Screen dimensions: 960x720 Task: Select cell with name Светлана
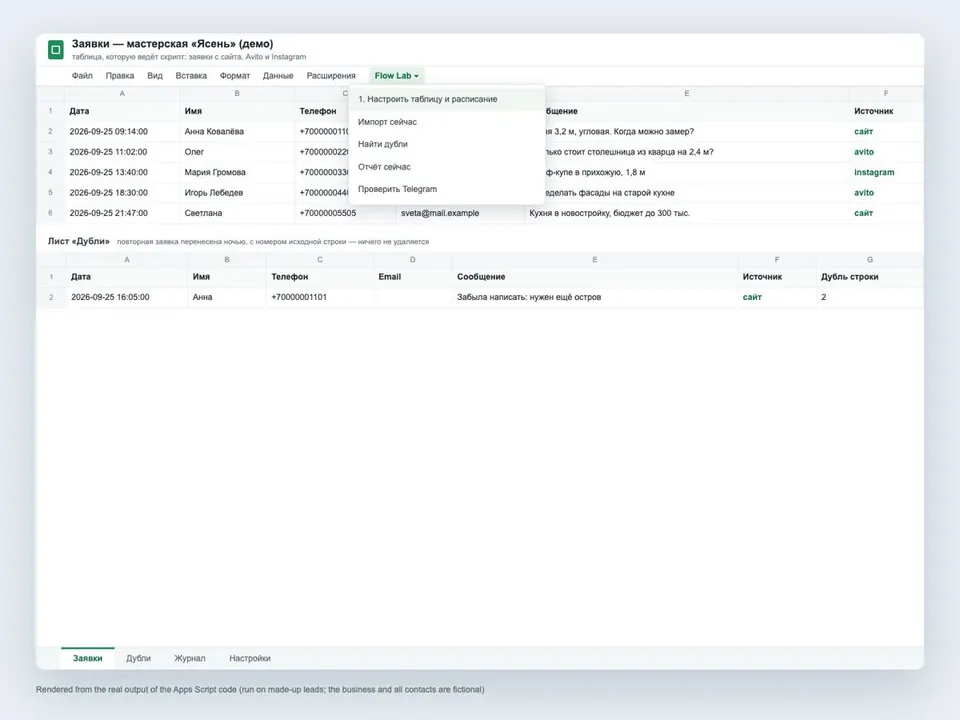pos(237,213)
